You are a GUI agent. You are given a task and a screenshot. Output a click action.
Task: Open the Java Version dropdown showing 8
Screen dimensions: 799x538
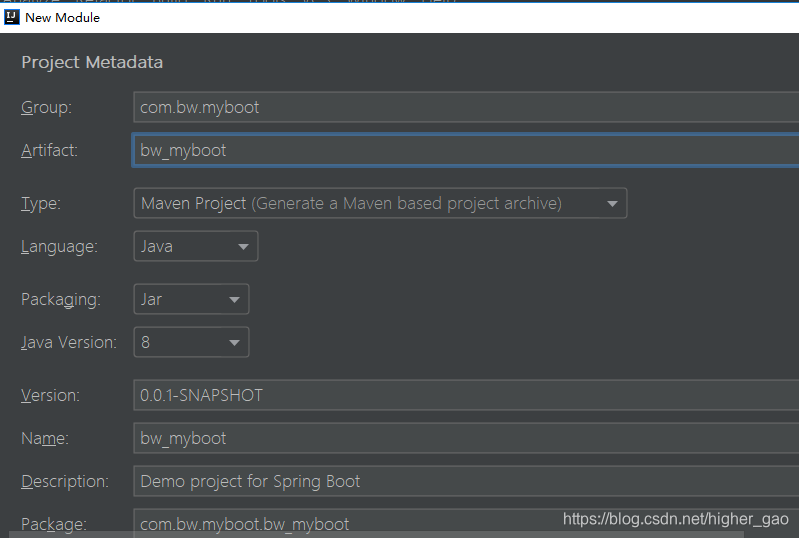[x=191, y=342]
